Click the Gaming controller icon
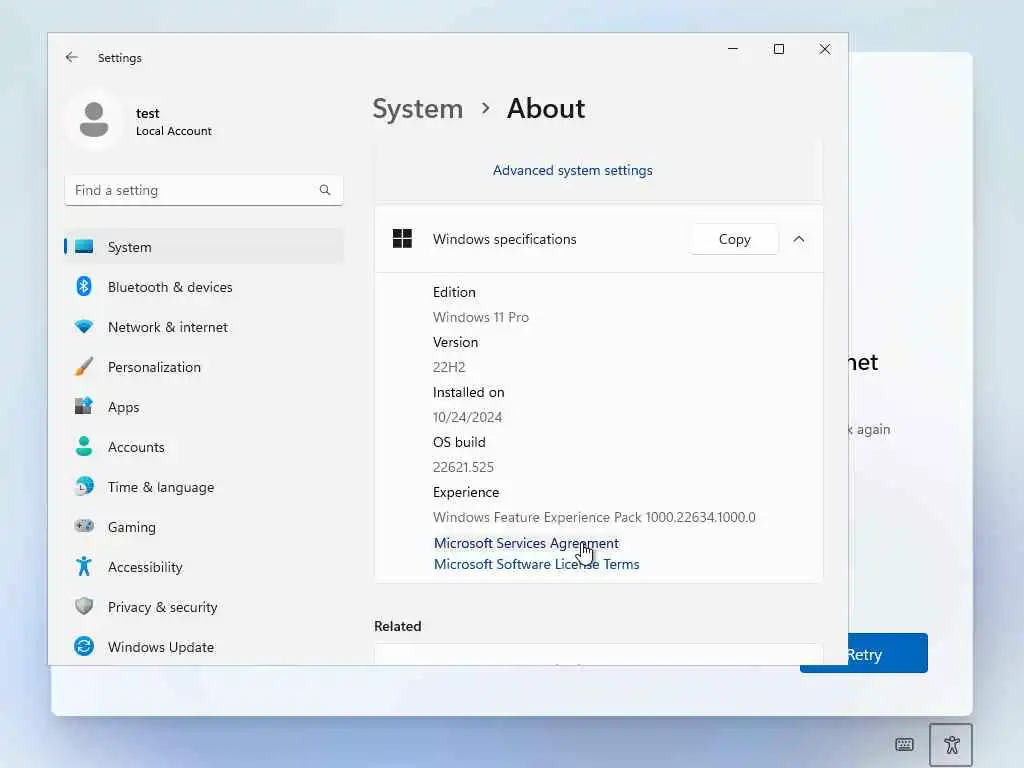This screenshot has height=768, width=1024. pyautogui.click(x=84, y=526)
